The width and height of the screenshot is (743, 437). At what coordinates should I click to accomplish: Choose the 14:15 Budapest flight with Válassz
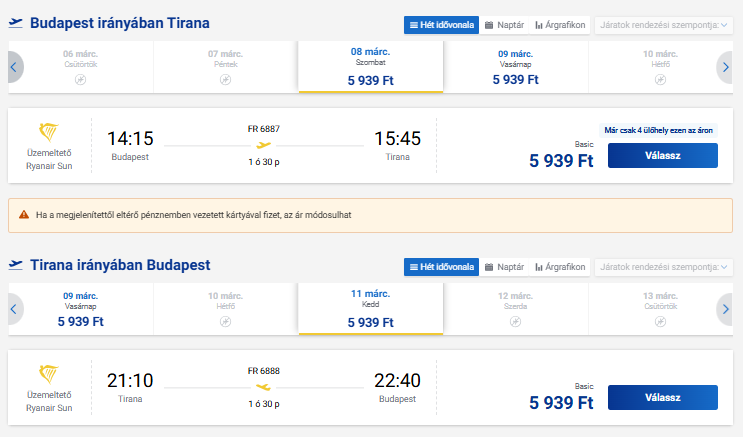click(662, 155)
